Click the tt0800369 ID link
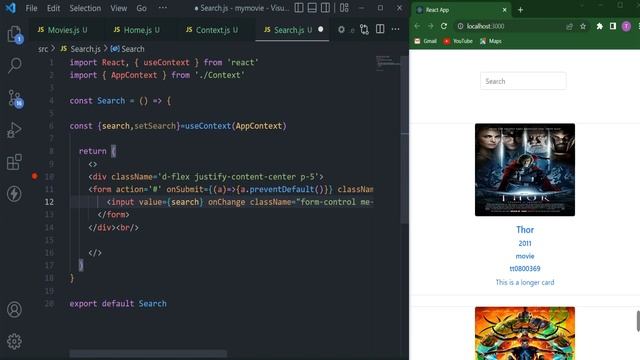The height and width of the screenshot is (360, 640). point(525,269)
